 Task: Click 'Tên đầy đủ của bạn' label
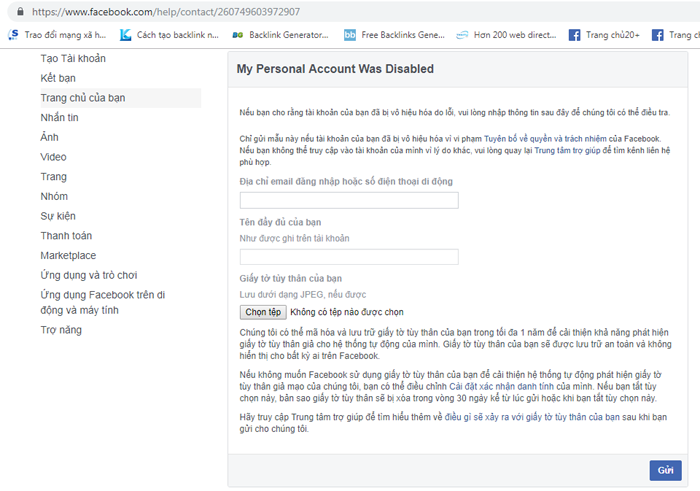point(280,222)
